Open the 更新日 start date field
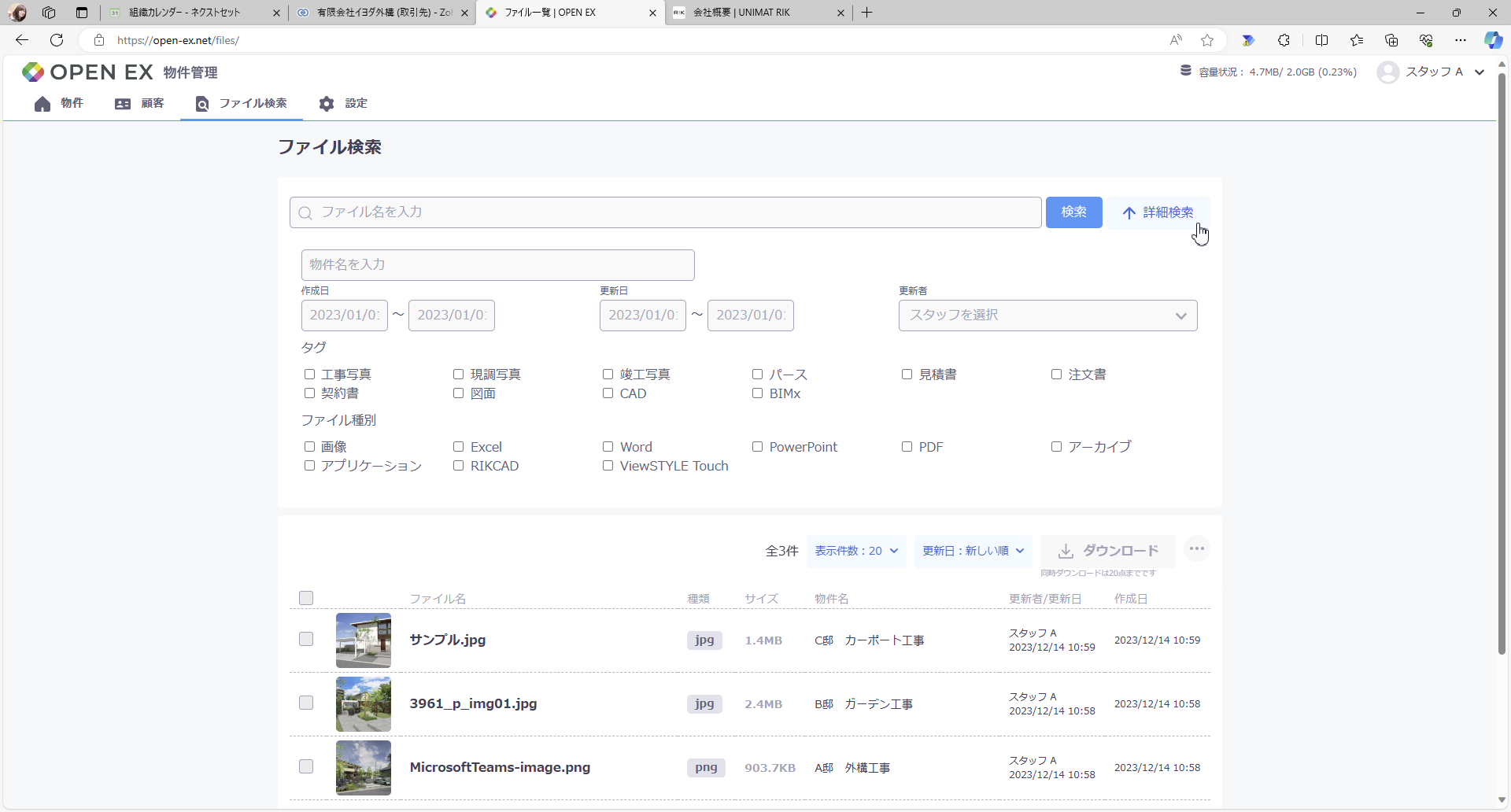 coord(643,316)
